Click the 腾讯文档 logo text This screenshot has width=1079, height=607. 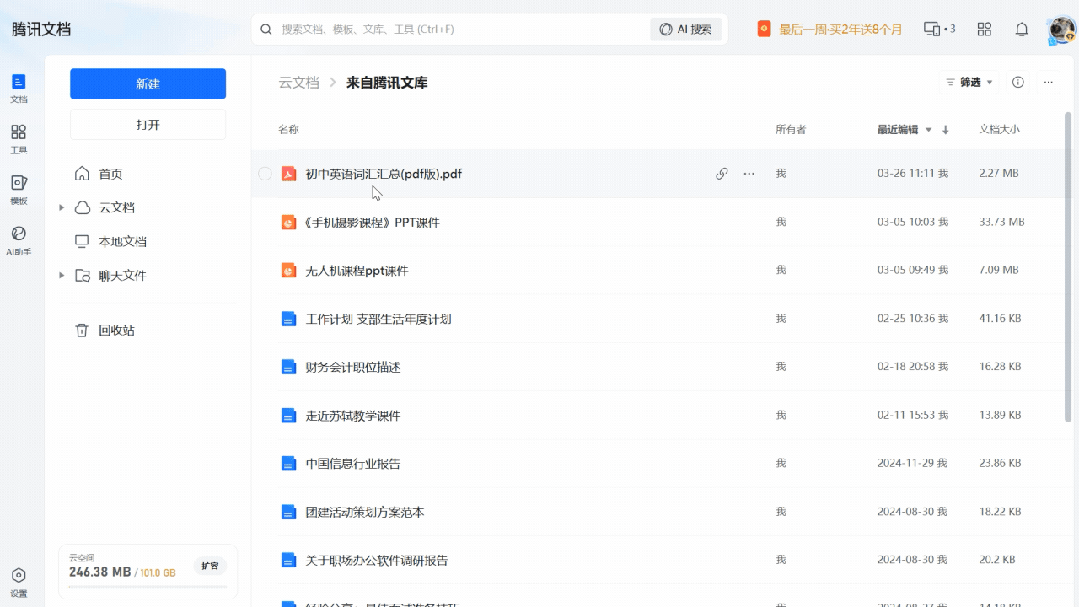point(41,29)
